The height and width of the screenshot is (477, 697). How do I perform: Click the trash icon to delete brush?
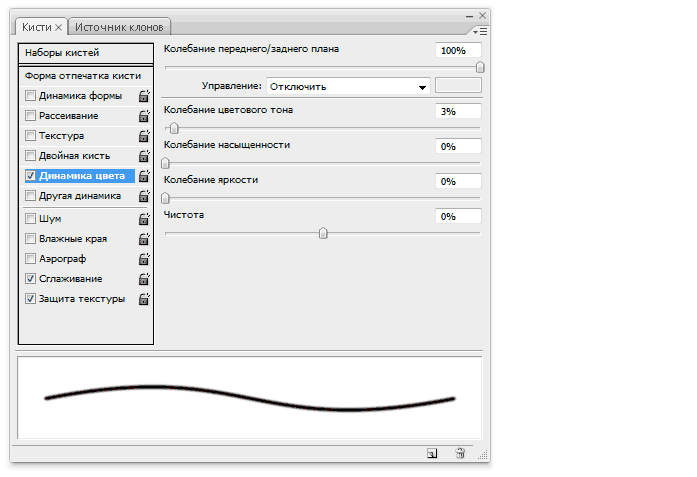tap(460, 453)
